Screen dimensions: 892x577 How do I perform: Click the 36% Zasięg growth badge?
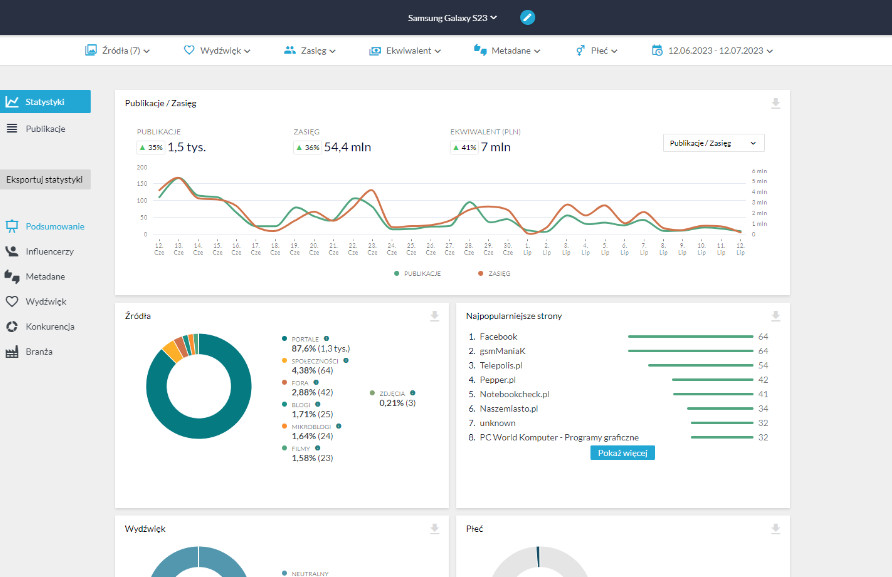(307, 147)
